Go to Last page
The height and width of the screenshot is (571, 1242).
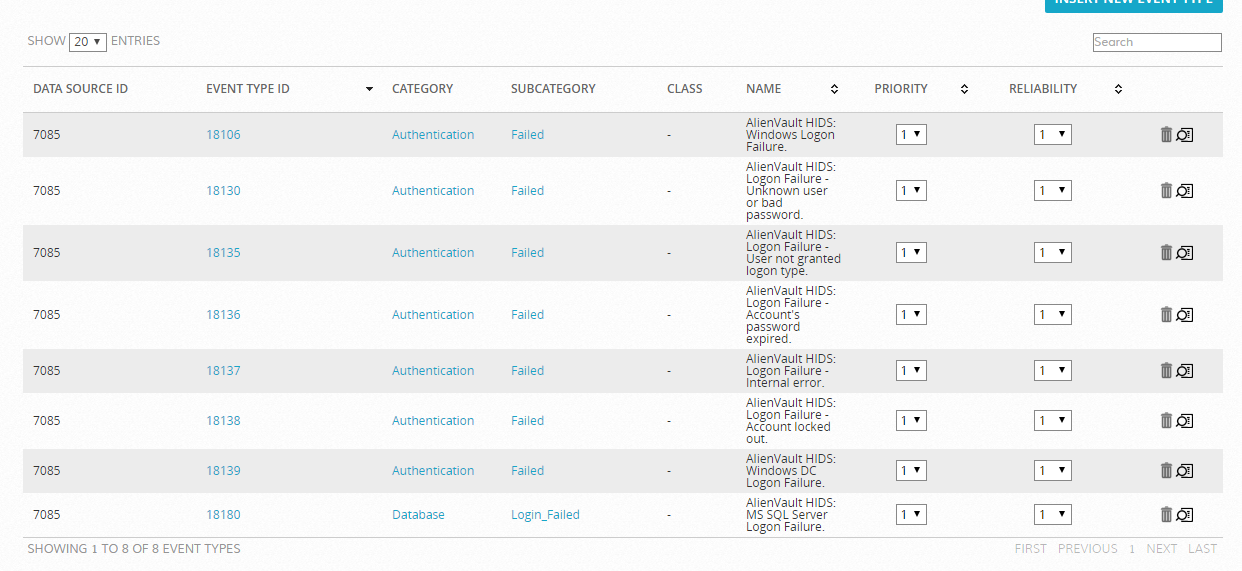1202,548
